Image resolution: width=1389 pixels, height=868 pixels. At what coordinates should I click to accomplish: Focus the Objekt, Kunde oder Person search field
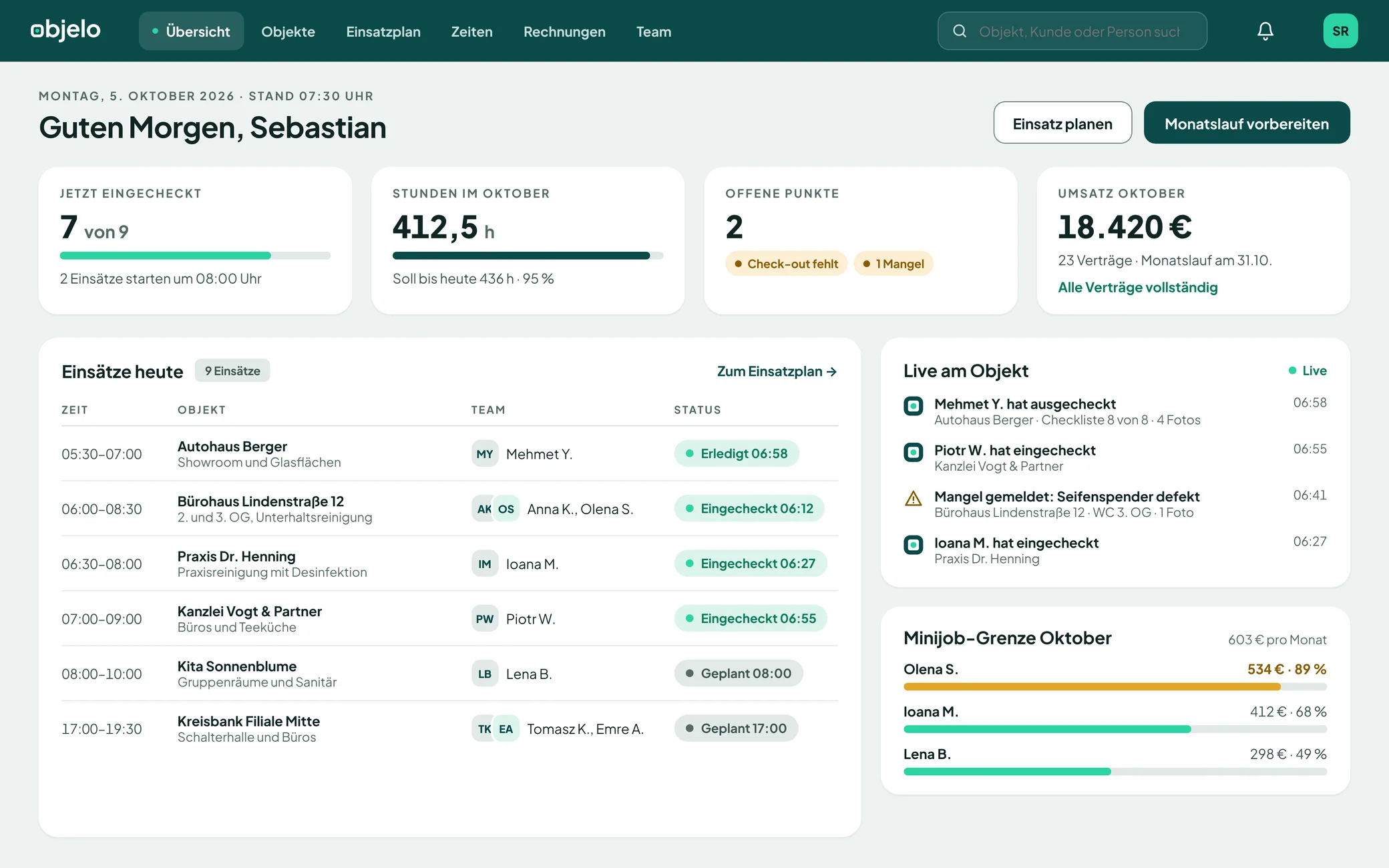pos(1072,31)
